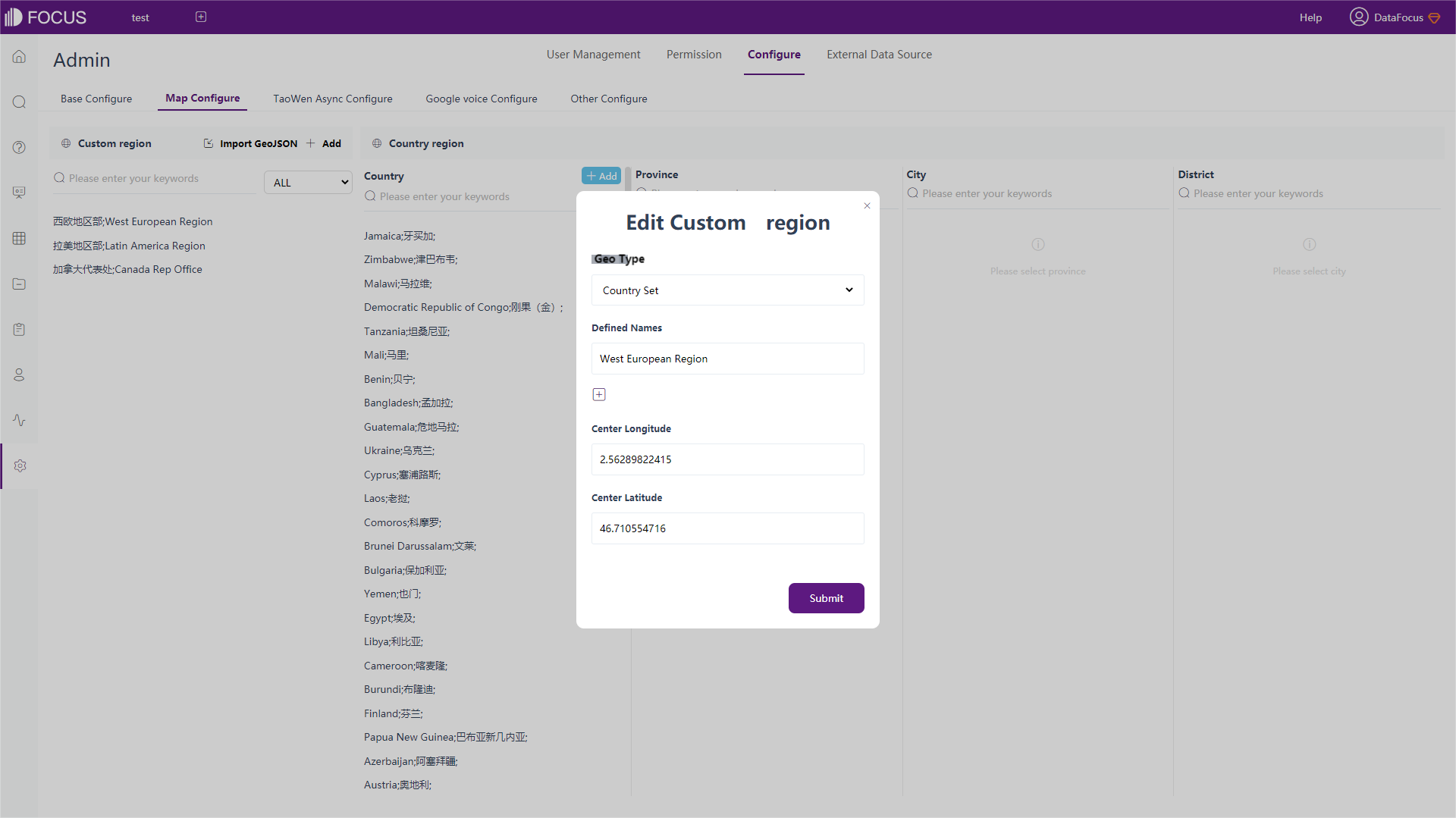Image resolution: width=1456 pixels, height=818 pixels.
Task: Click the DataFocus user avatar icon
Action: coord(1358,17)
